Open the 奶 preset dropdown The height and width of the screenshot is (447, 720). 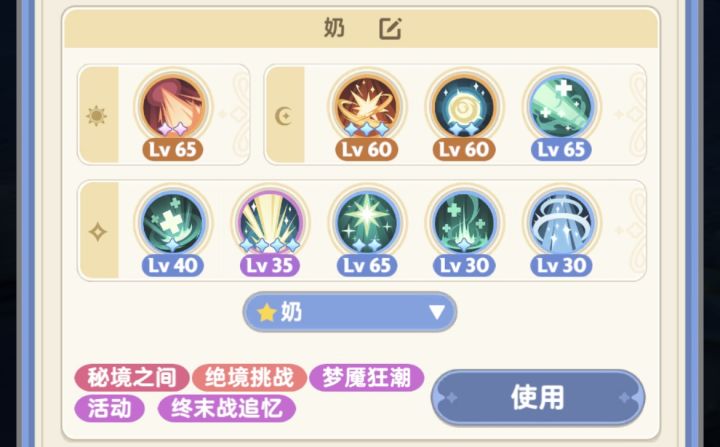tap(350, 312)
